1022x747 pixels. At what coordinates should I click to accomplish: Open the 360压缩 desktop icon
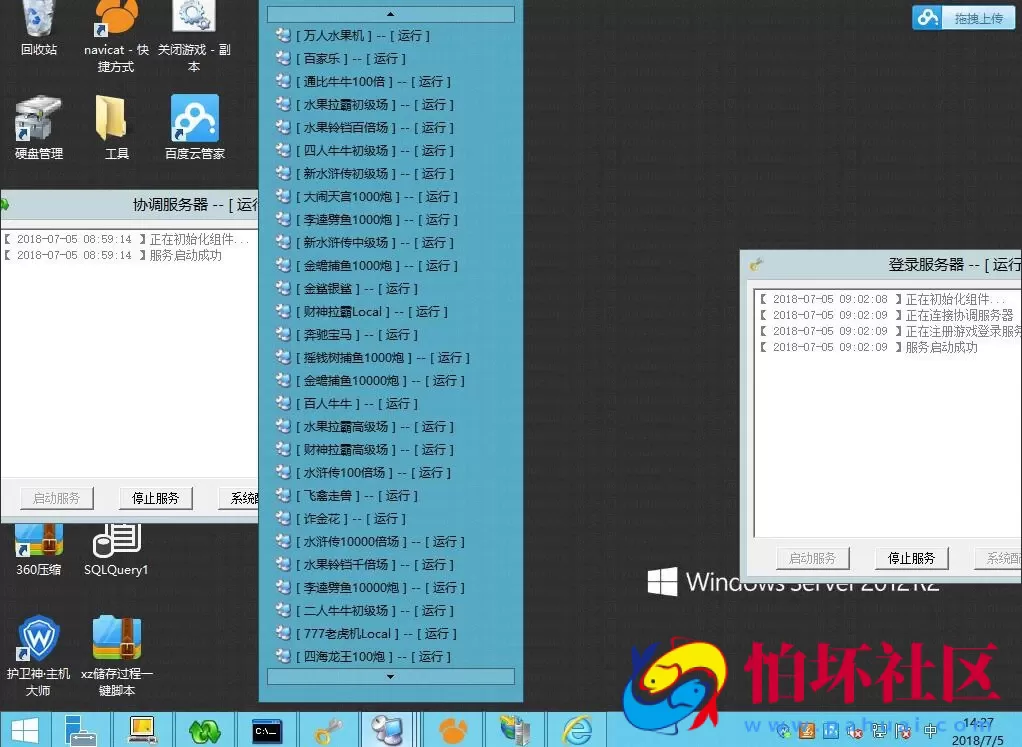coord(38,545)
